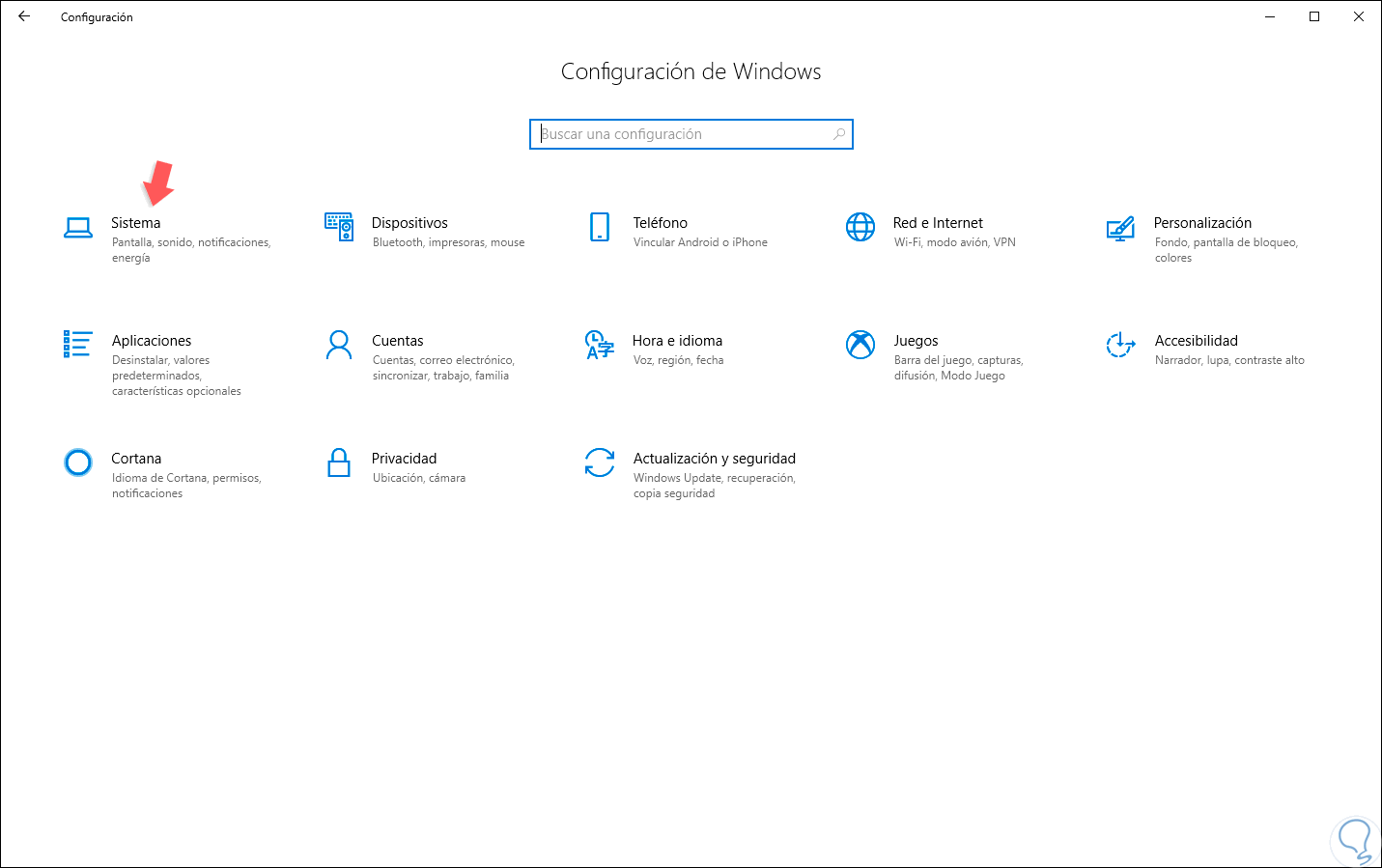Open the Hora e idioma icon
The height and width of the screenshot is (868, 1382).
click(x=600, y=345)
